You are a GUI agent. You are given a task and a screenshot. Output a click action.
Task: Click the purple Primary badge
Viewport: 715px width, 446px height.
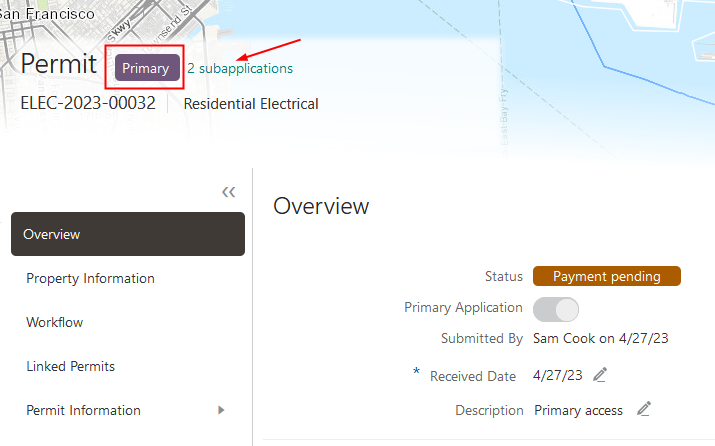pyautogui.click(x=147, y=68)
